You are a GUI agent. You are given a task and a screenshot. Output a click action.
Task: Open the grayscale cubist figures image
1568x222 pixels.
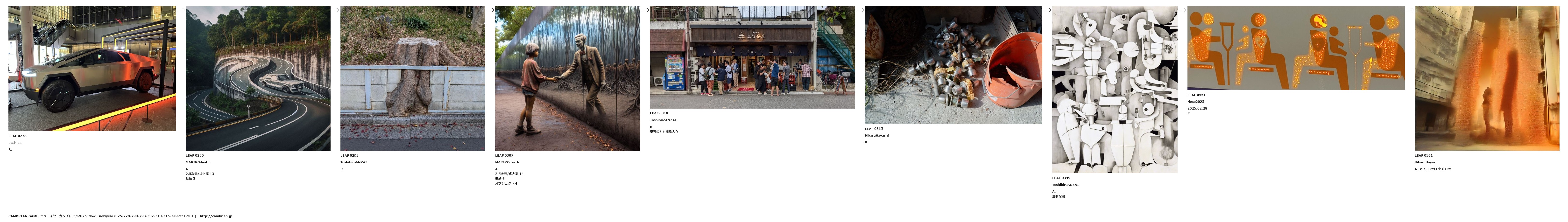1115,90
